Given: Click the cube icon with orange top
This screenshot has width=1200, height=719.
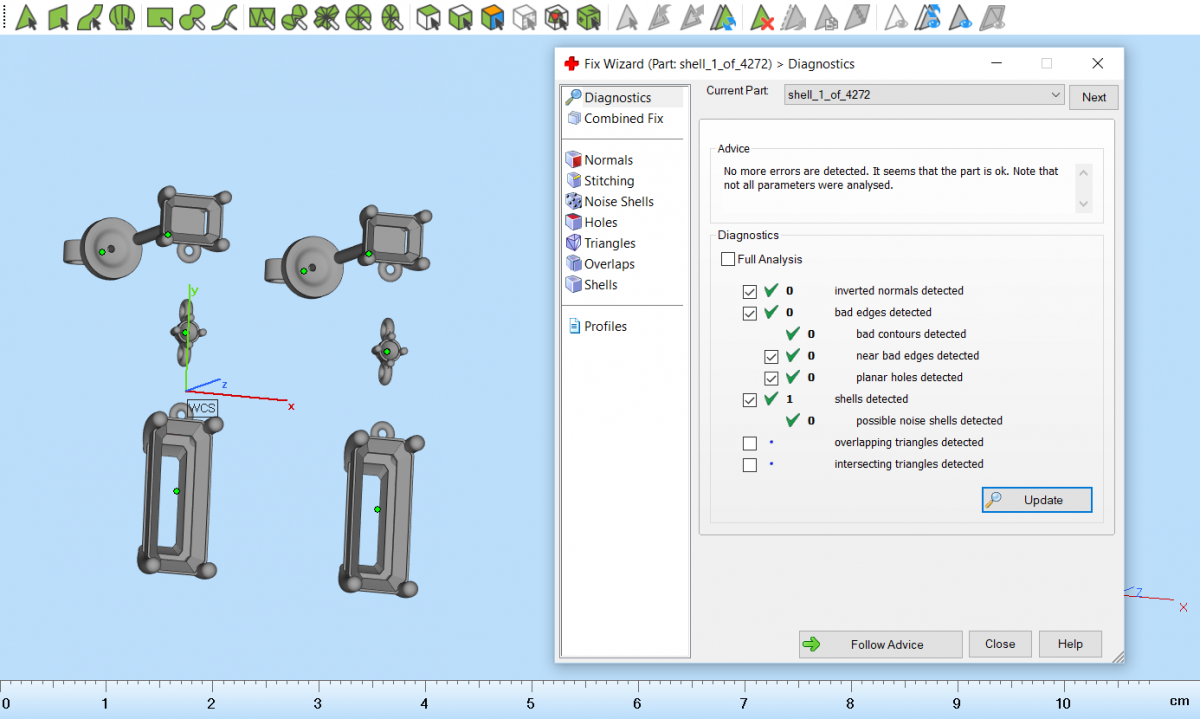Looking at the screenshot, I should coord(491,17).
